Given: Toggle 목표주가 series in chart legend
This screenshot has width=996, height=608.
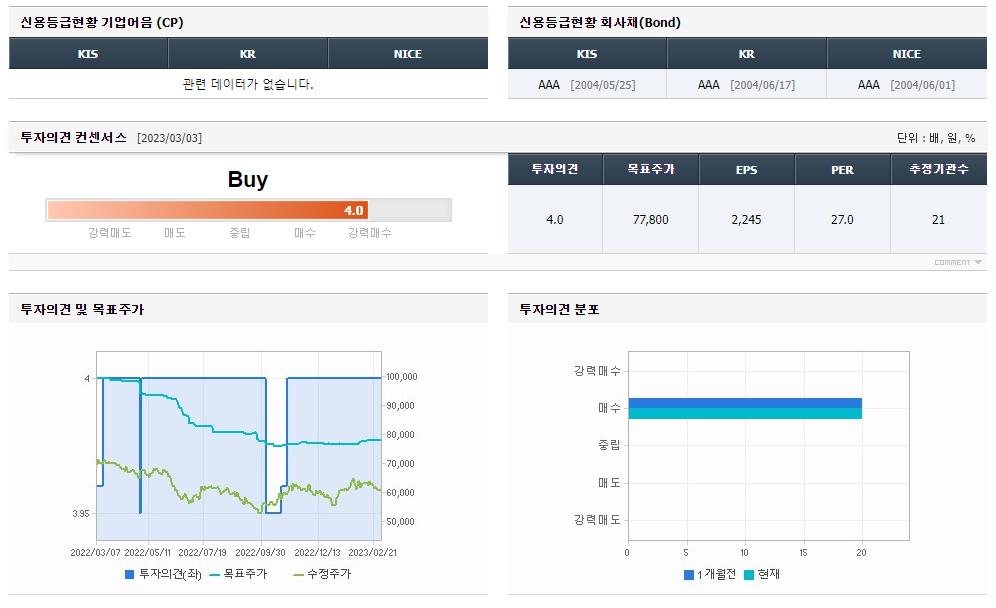Looking at the screenshot, I should click(238, 574).
